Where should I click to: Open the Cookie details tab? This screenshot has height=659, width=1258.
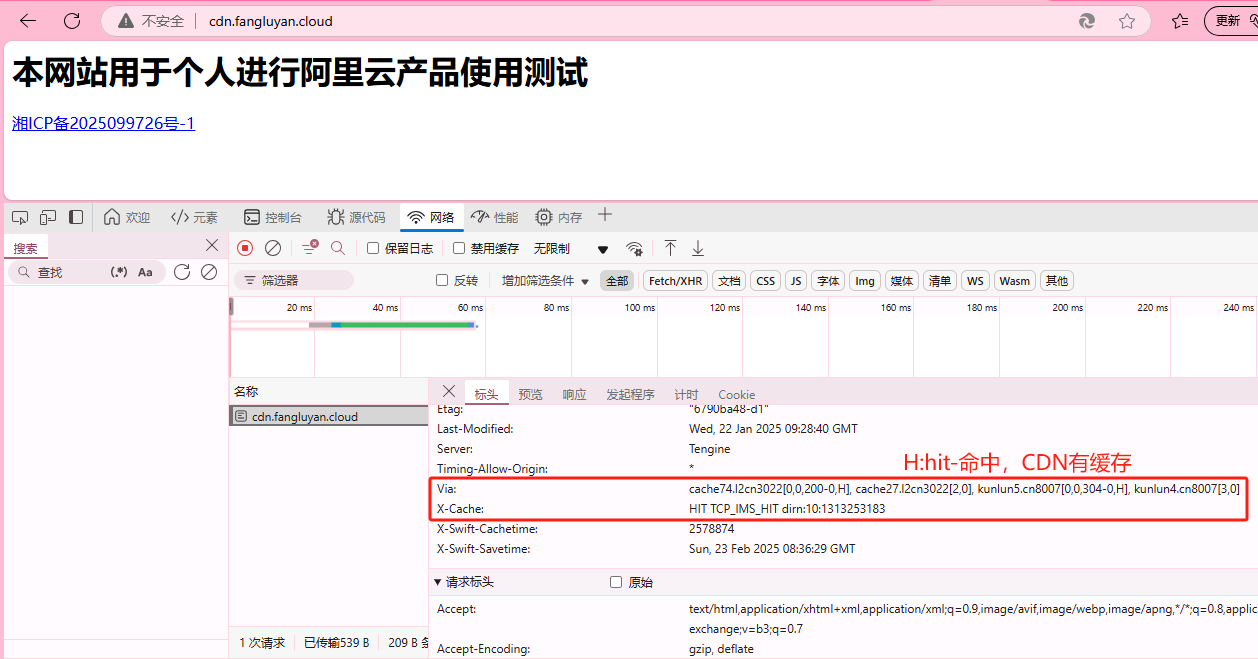tap(737, 394)
